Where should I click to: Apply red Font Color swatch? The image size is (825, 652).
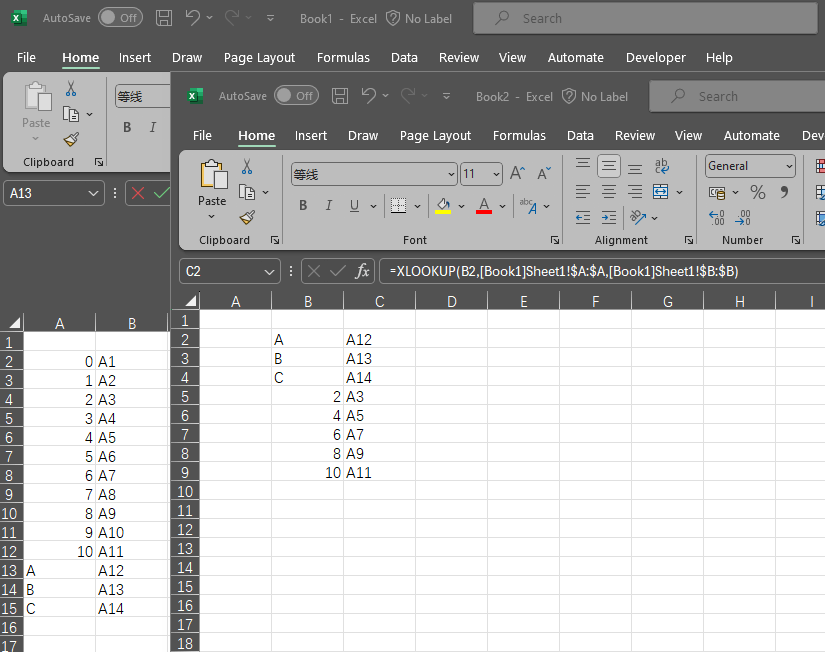[484, 206]
